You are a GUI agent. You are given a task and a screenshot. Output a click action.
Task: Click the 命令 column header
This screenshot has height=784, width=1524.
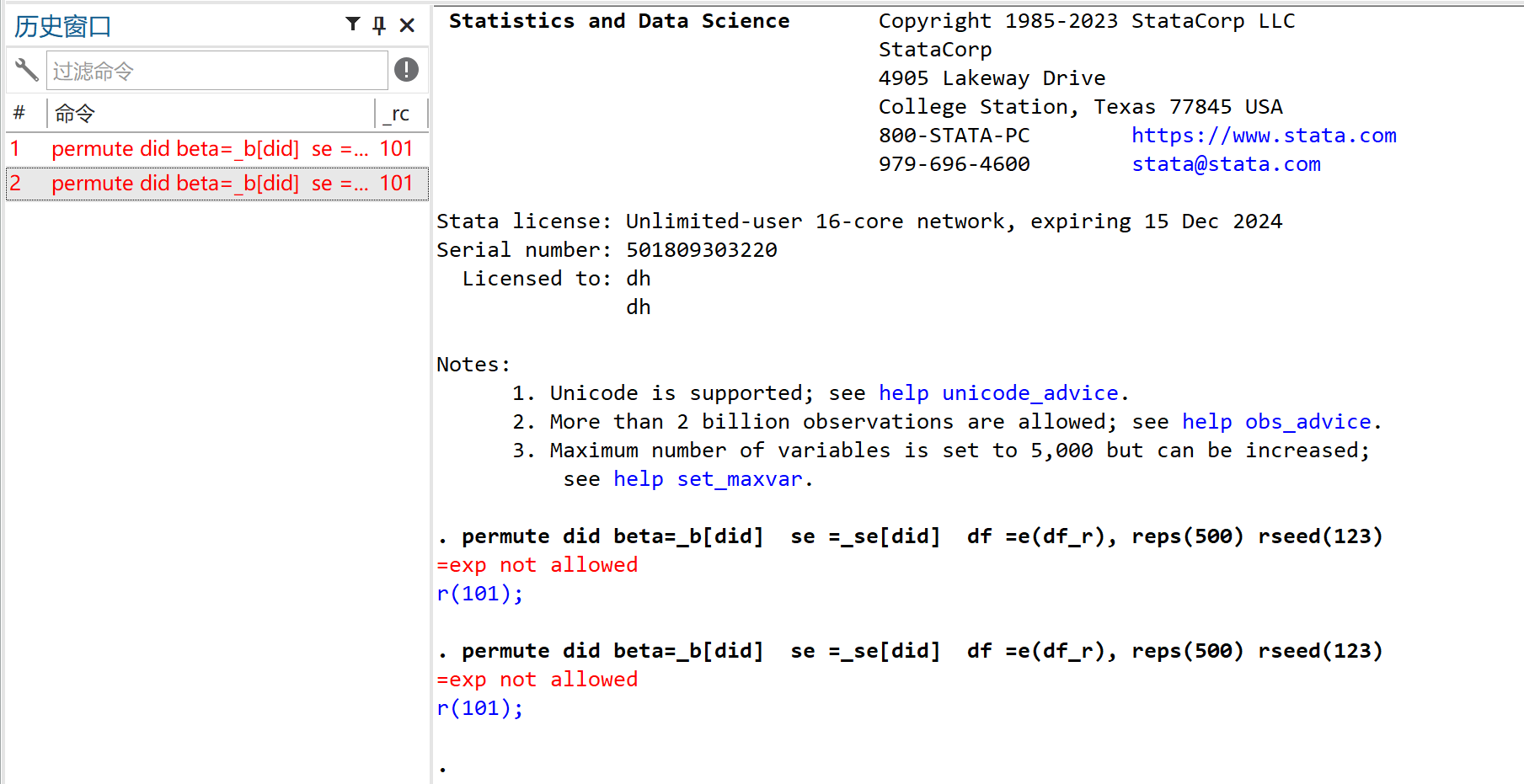coord(75,113)
